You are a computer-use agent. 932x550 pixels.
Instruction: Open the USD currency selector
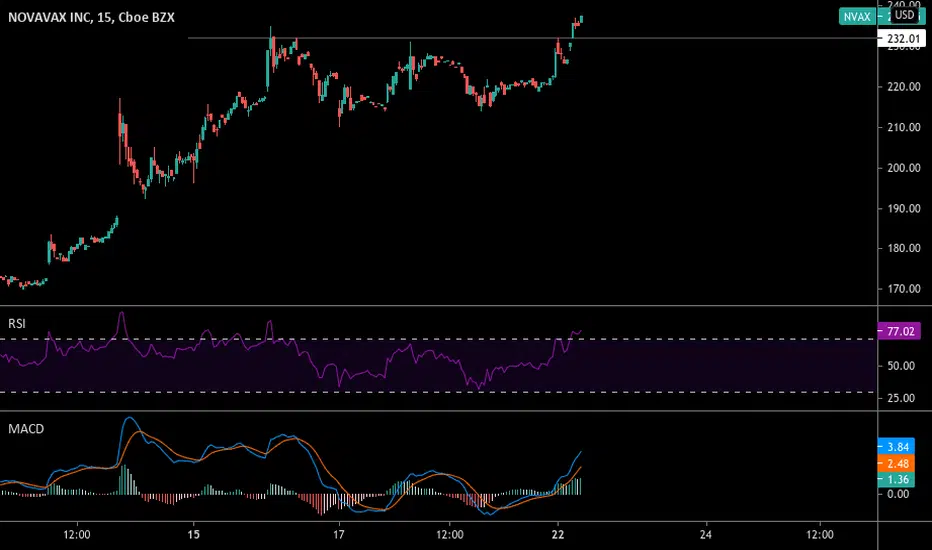(905, 15)
